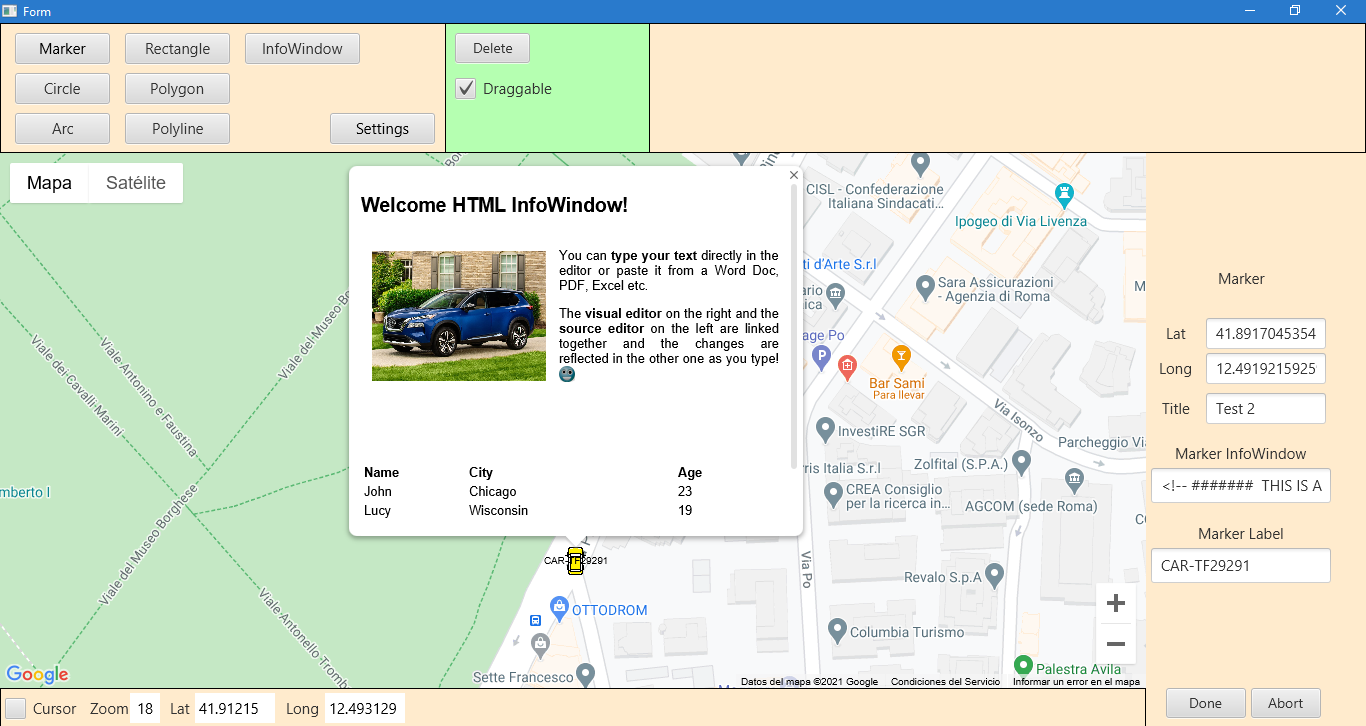Click the Title field containing Test 2

(x=1265, y=408)
